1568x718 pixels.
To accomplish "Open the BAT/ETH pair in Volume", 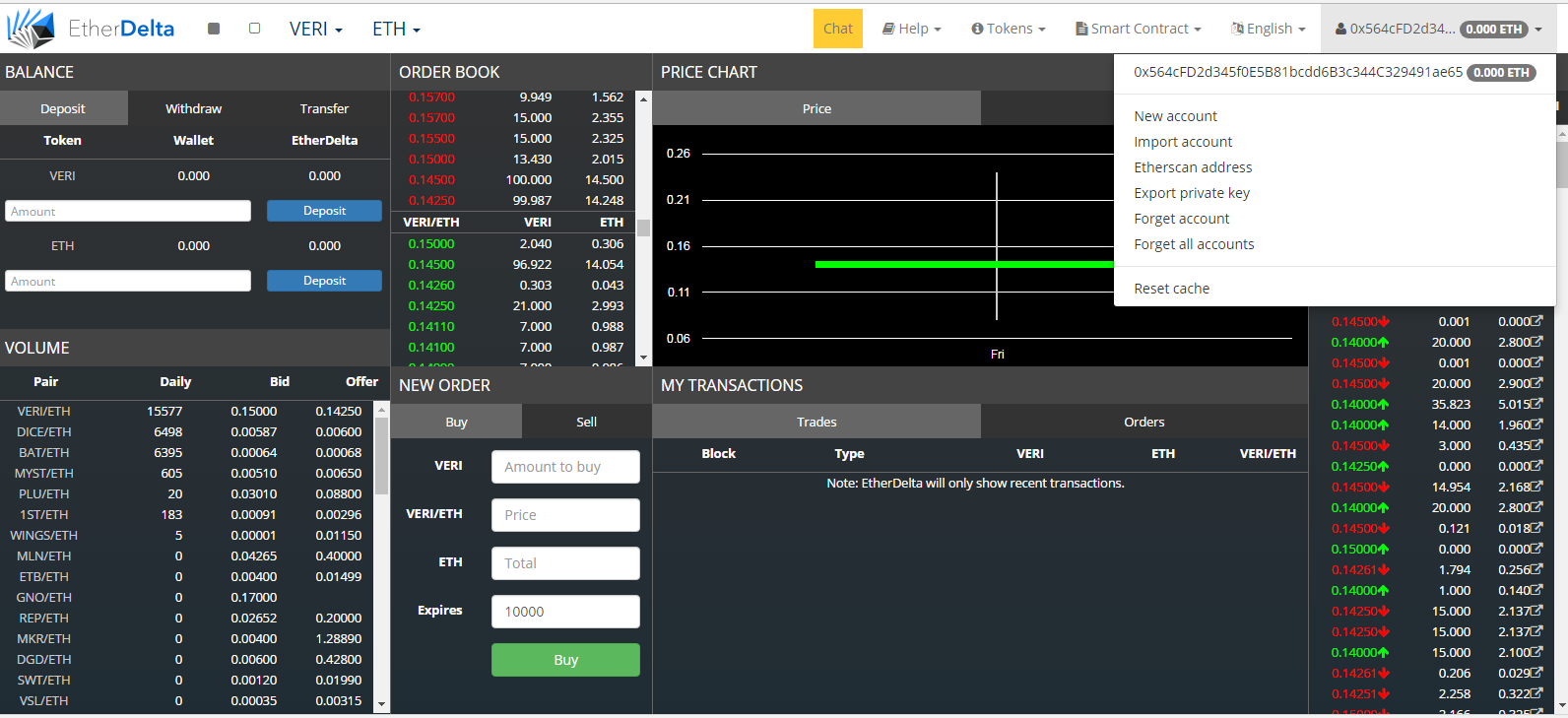I will pyautogui.click(x=43, y=452).
